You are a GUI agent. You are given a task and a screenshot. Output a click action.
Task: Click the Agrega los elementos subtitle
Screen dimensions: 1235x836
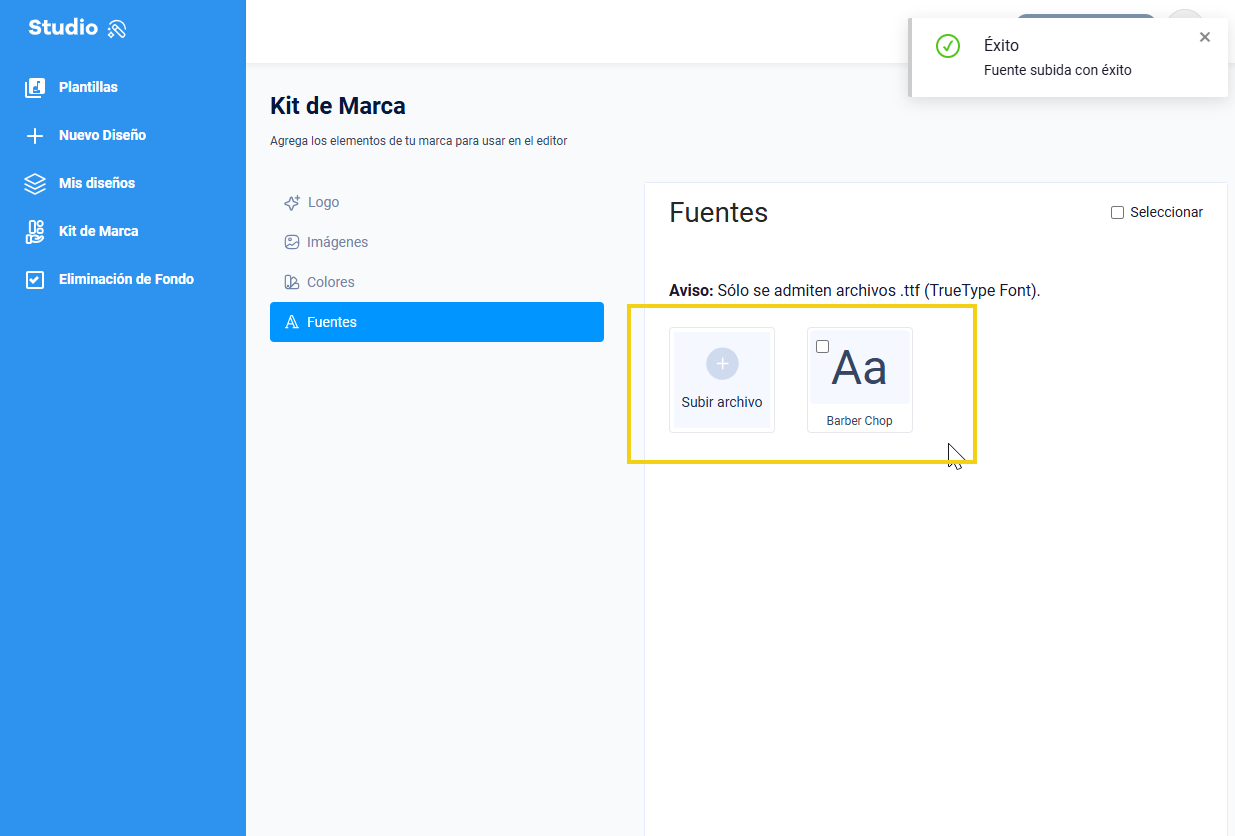tap(419, 141)
